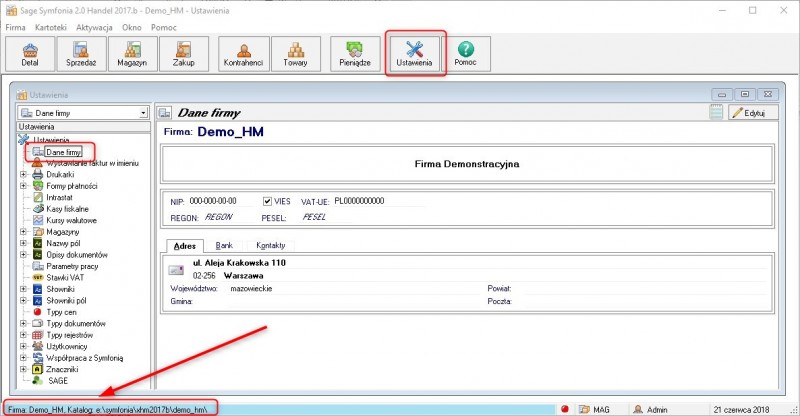Image resolution: width=800 pixels, height=416 pixels.
Task: Select SAGE tree item
Action: [58, 381]
